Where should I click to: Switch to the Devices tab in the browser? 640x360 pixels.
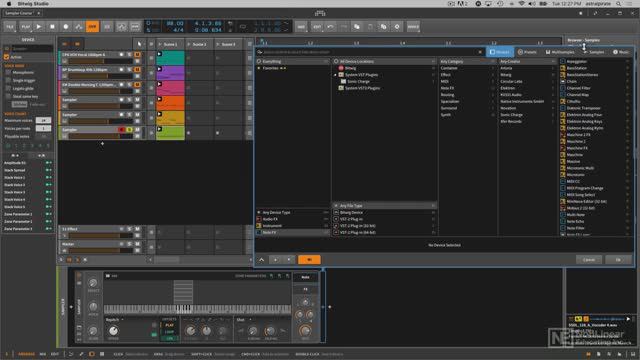click(500, 52)
